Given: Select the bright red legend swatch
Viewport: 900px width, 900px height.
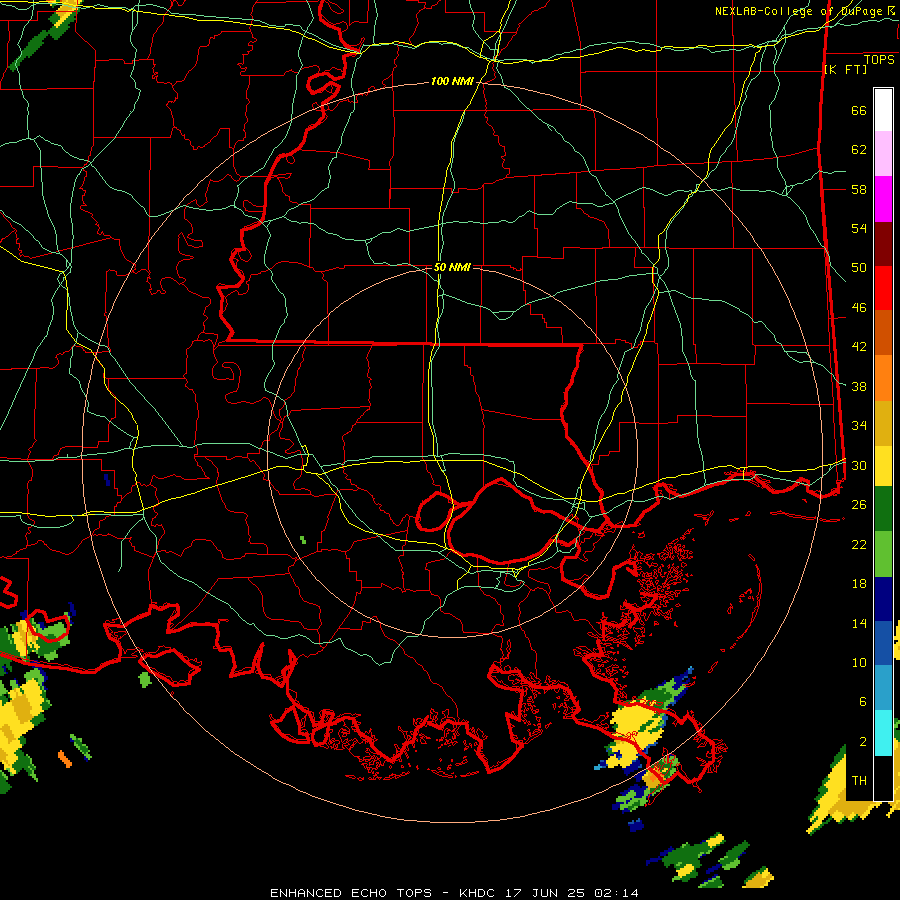Looking at the screenshot, I should pos(883,288).
